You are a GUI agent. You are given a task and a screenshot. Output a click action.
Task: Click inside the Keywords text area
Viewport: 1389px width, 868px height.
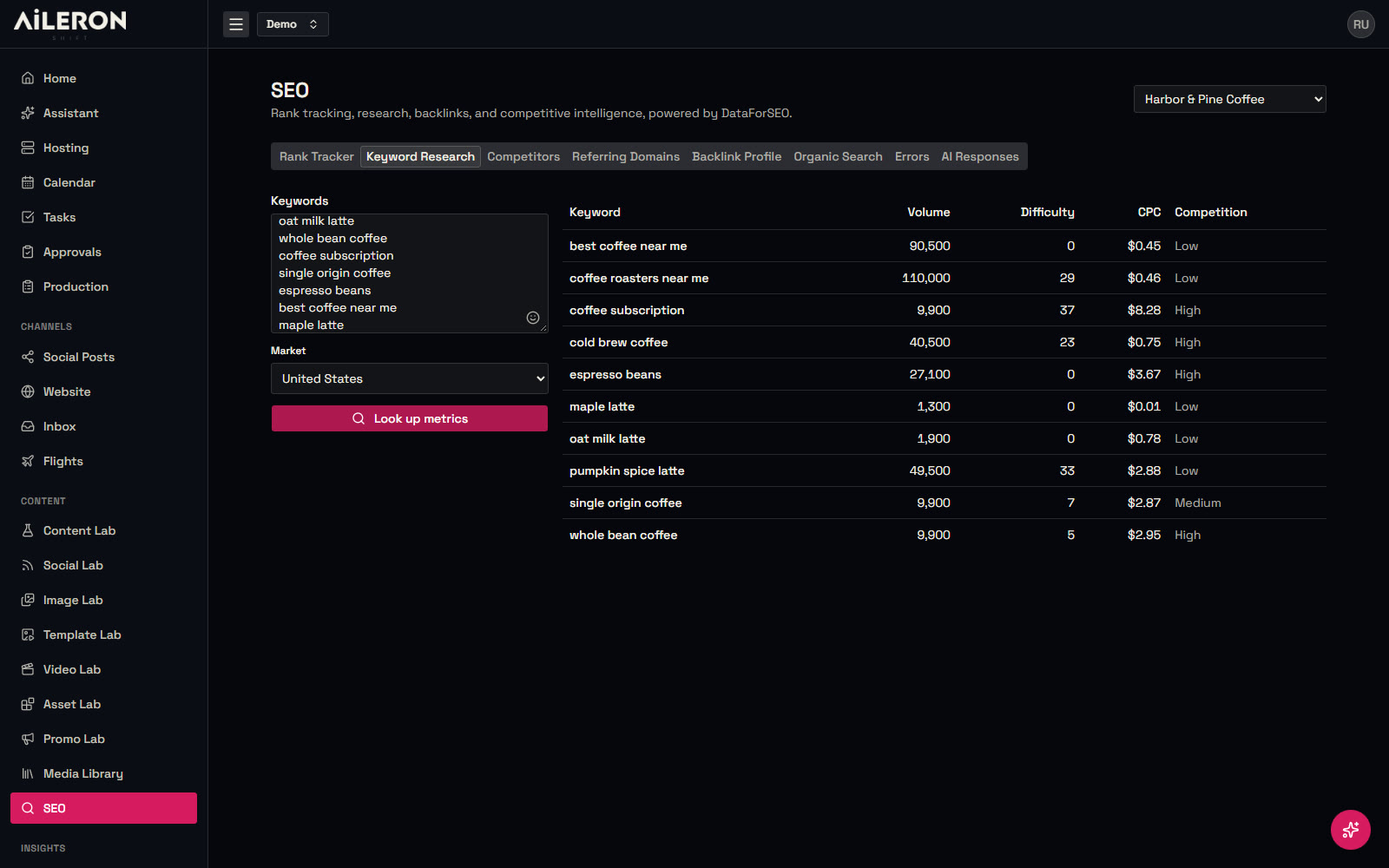coord(410,273)
